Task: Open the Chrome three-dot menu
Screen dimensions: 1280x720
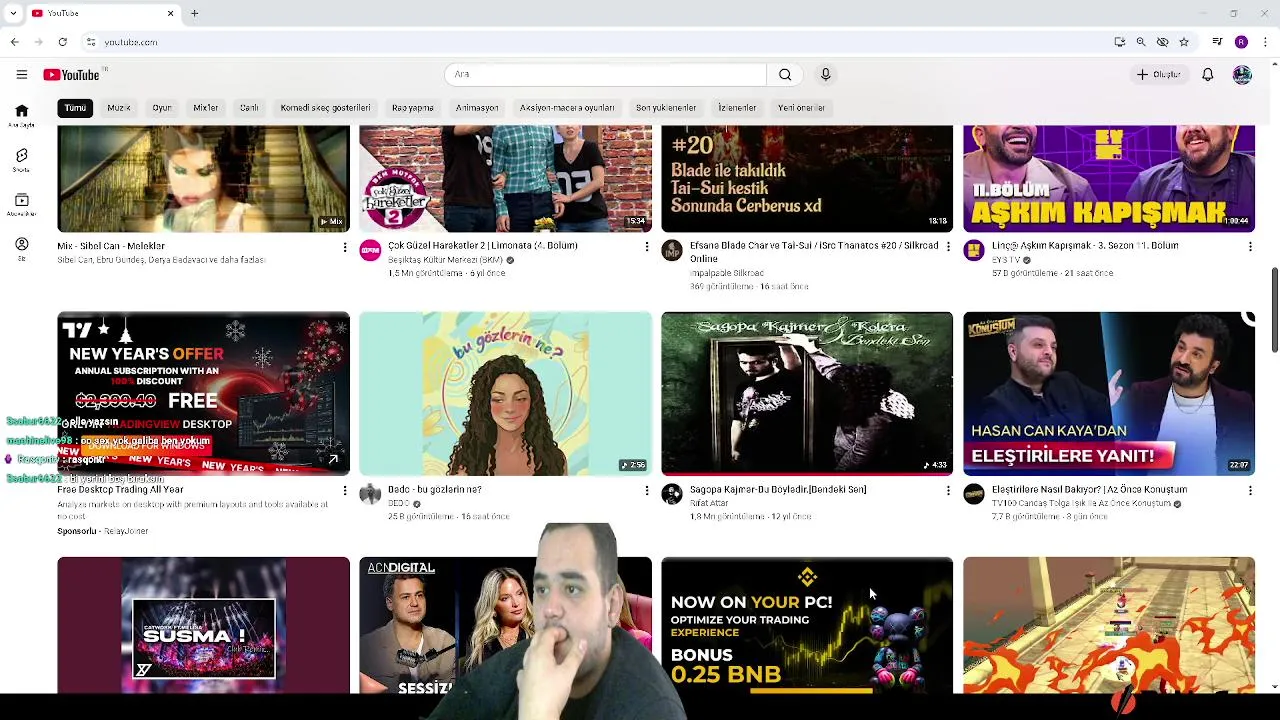Action: click(x=1266, y=42)
